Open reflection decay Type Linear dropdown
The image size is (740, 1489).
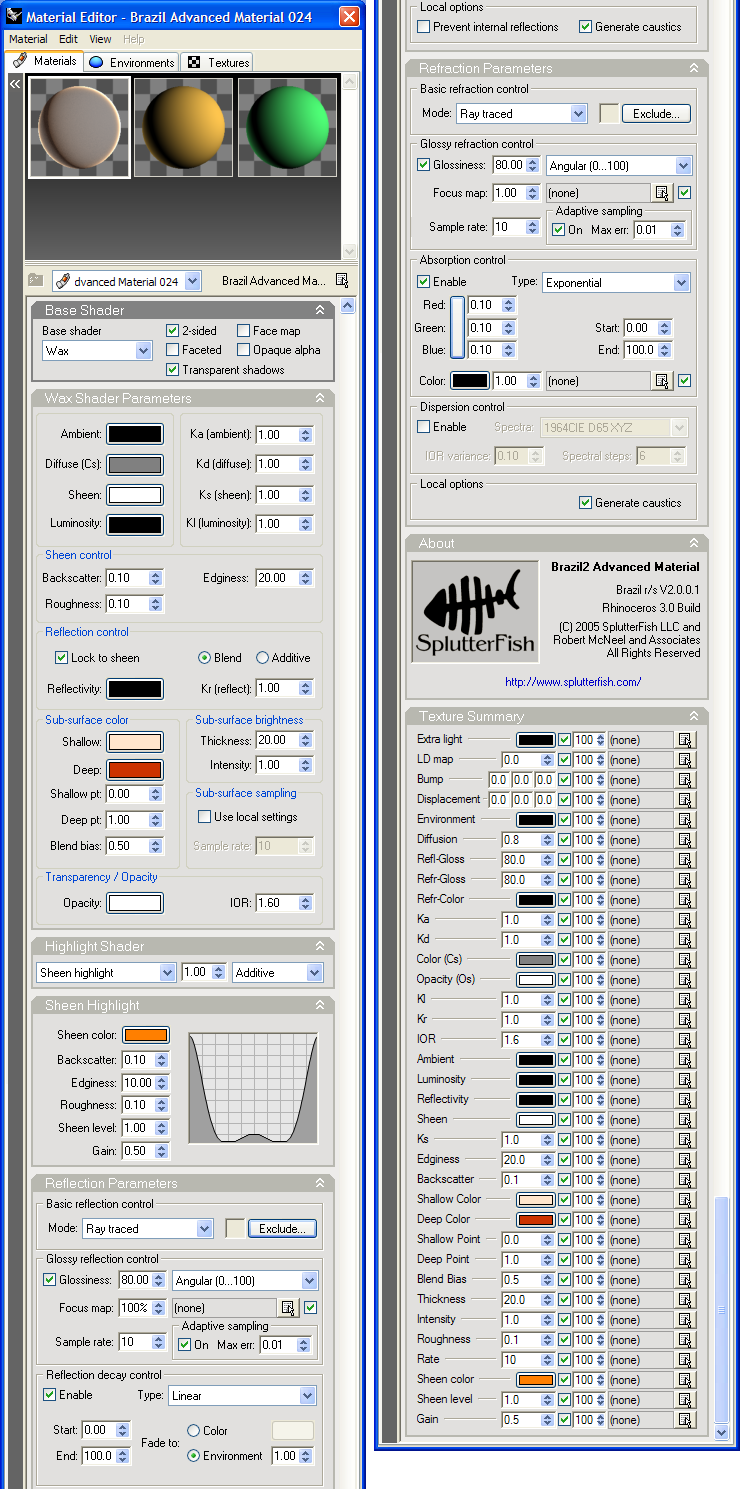243,1396
